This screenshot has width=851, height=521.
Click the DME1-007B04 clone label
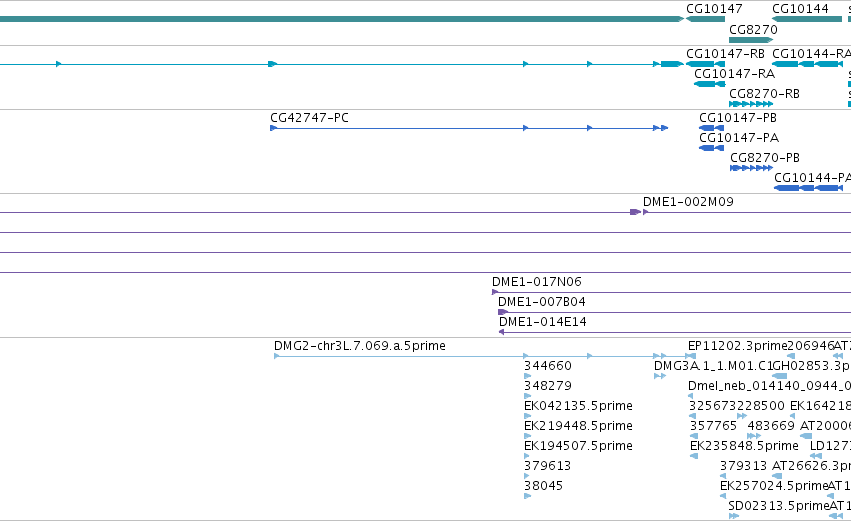click(542, 302)
